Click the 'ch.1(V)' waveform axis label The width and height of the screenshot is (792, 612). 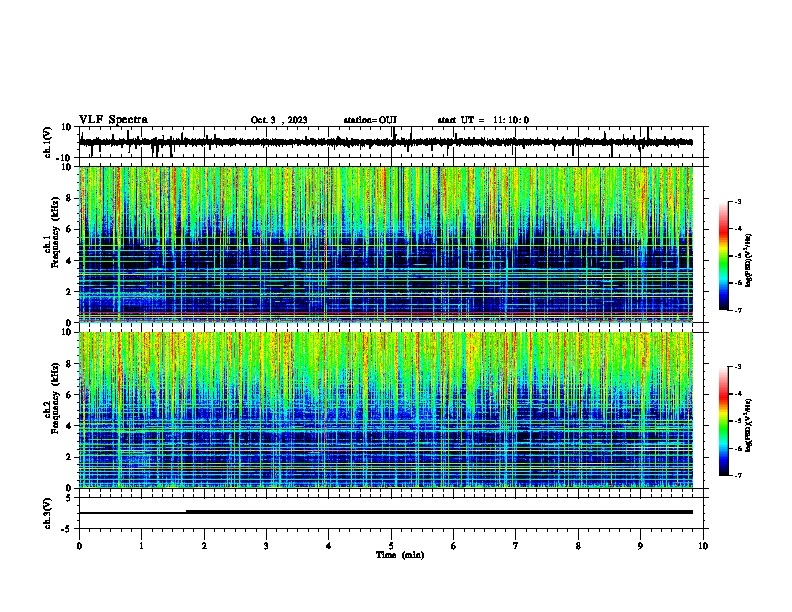point(48,142)
